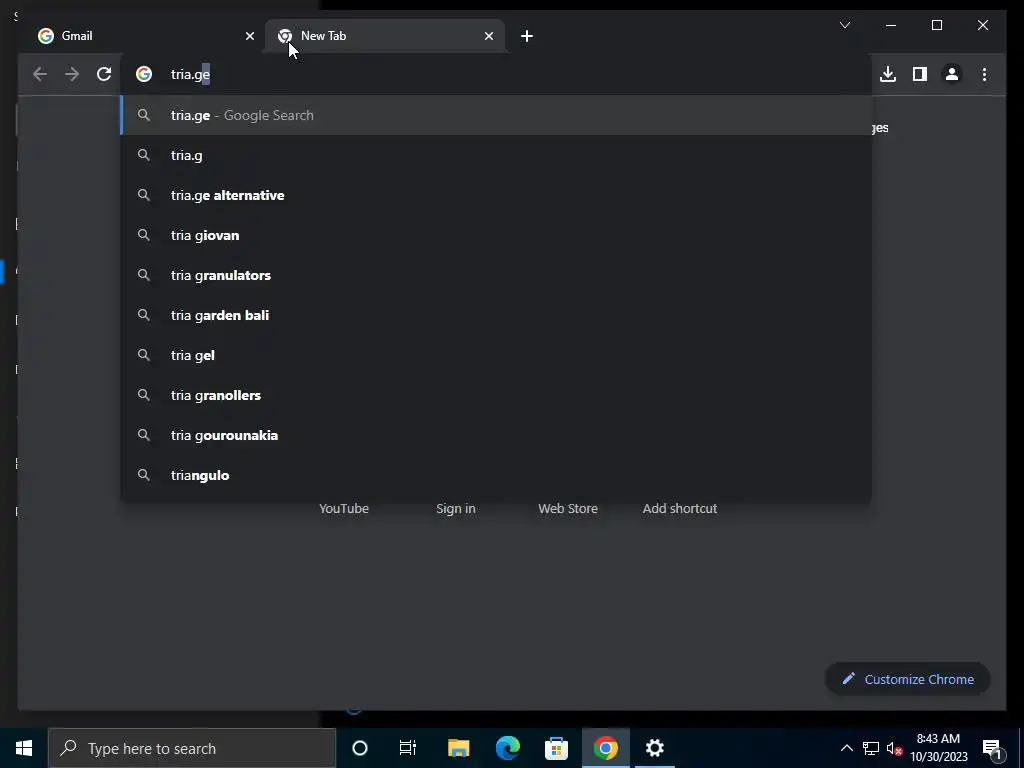Go forward using the forward arrow

72,74
